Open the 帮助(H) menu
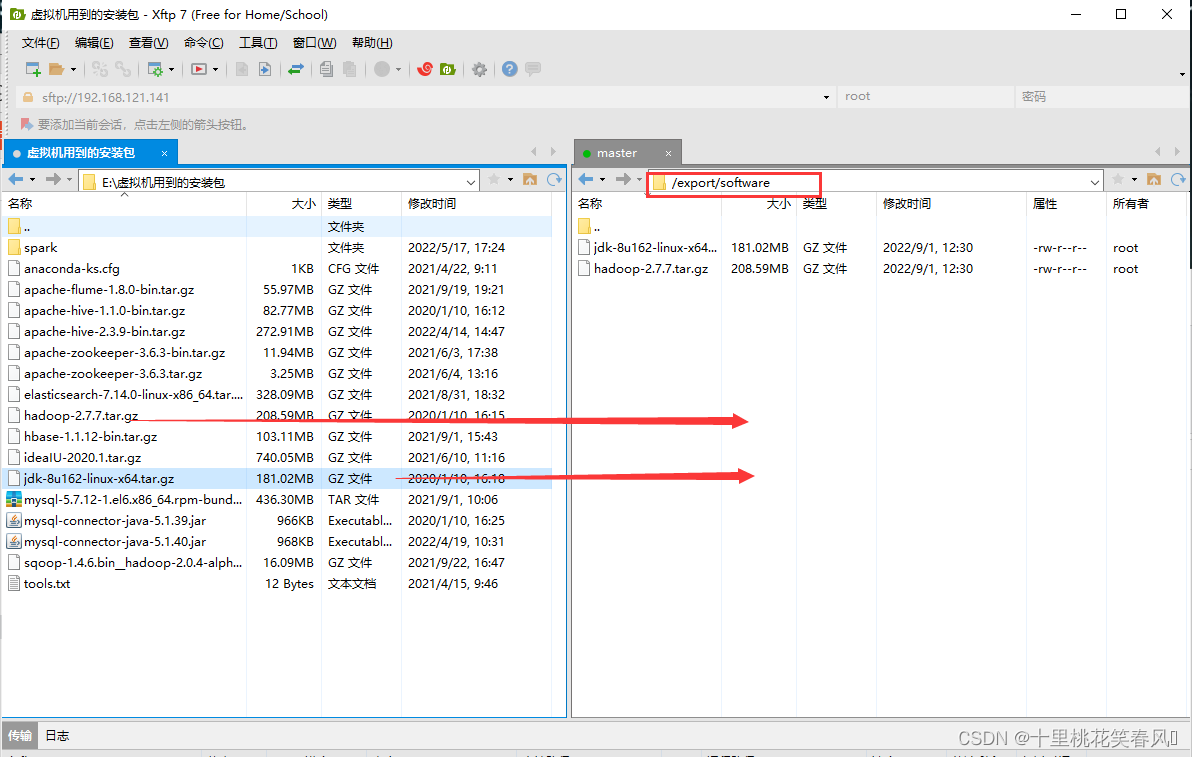Screen dimensions: 1192x757 click(372, 43)
